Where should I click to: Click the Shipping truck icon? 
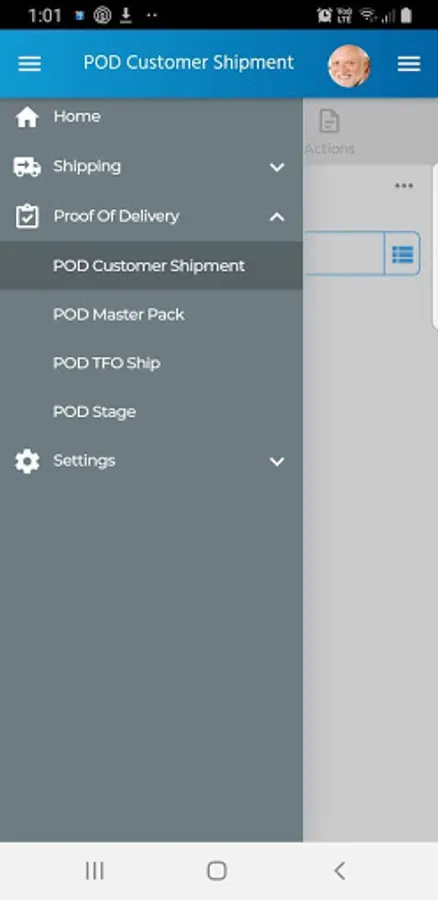[27, 167]
